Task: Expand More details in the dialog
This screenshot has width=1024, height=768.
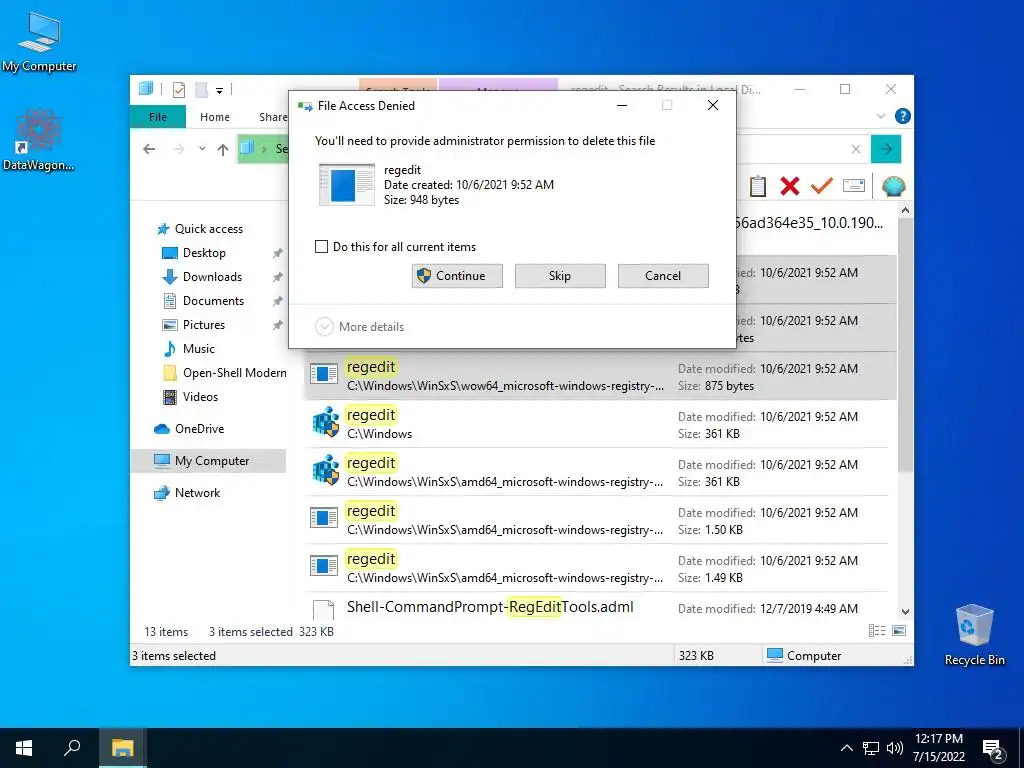Action: point(360,327)
